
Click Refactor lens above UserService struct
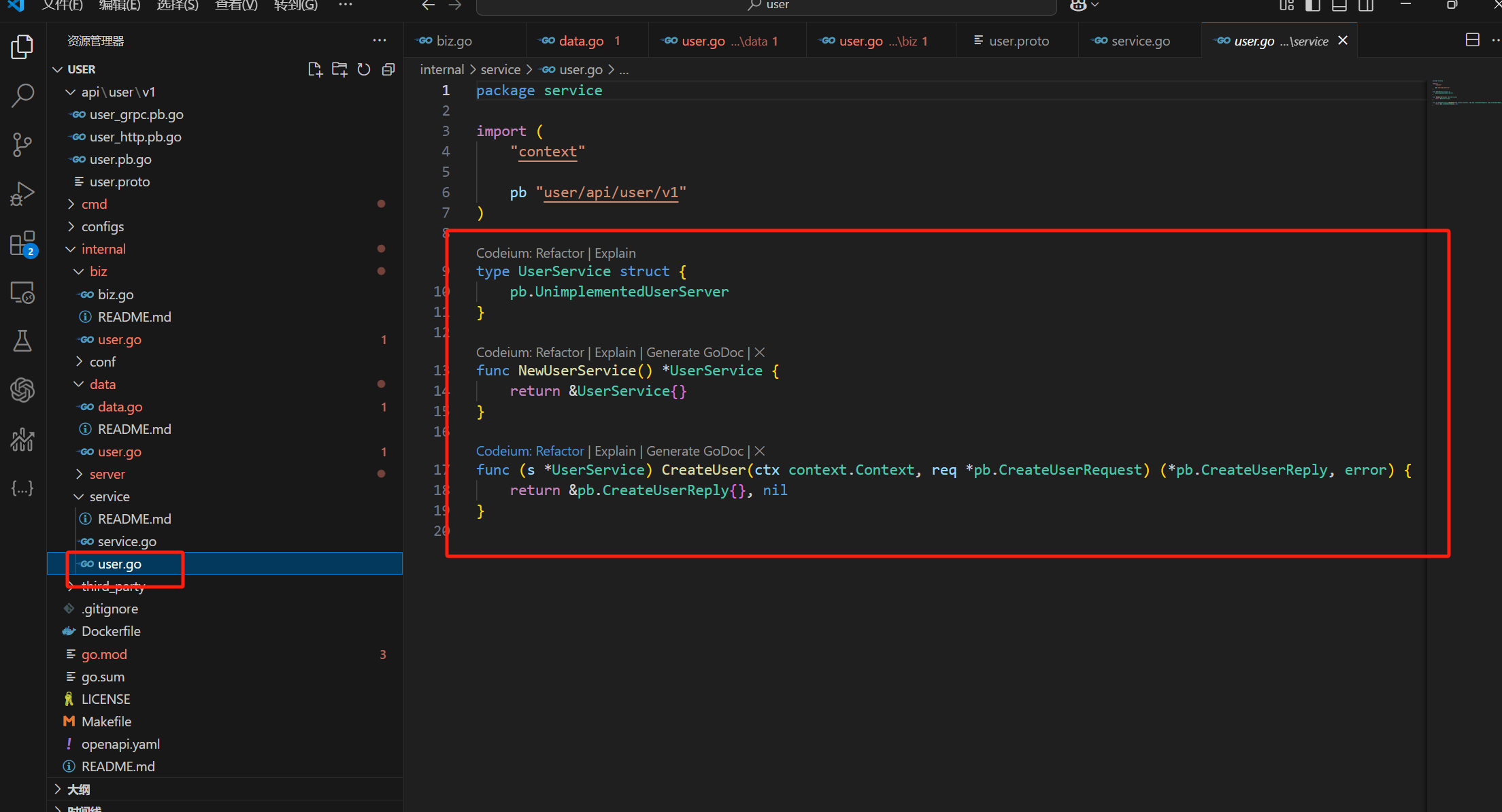[560, 253]
